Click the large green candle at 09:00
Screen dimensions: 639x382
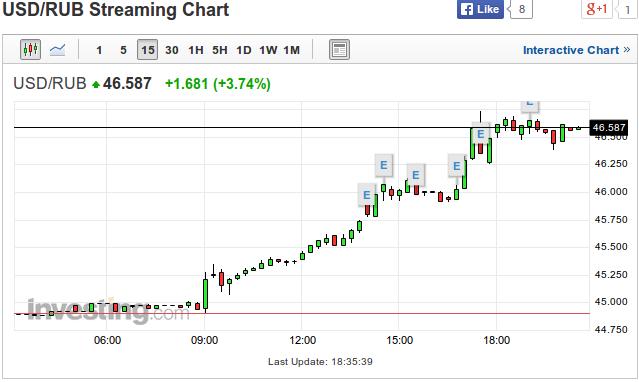pos(205,293)
